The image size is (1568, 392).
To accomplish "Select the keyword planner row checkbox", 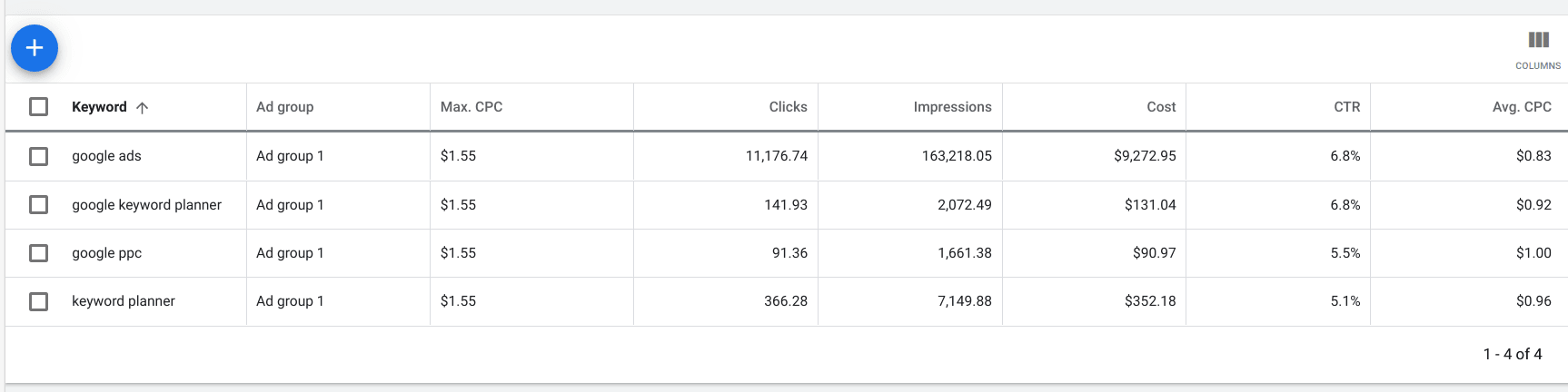I will [x=38, y=301].
